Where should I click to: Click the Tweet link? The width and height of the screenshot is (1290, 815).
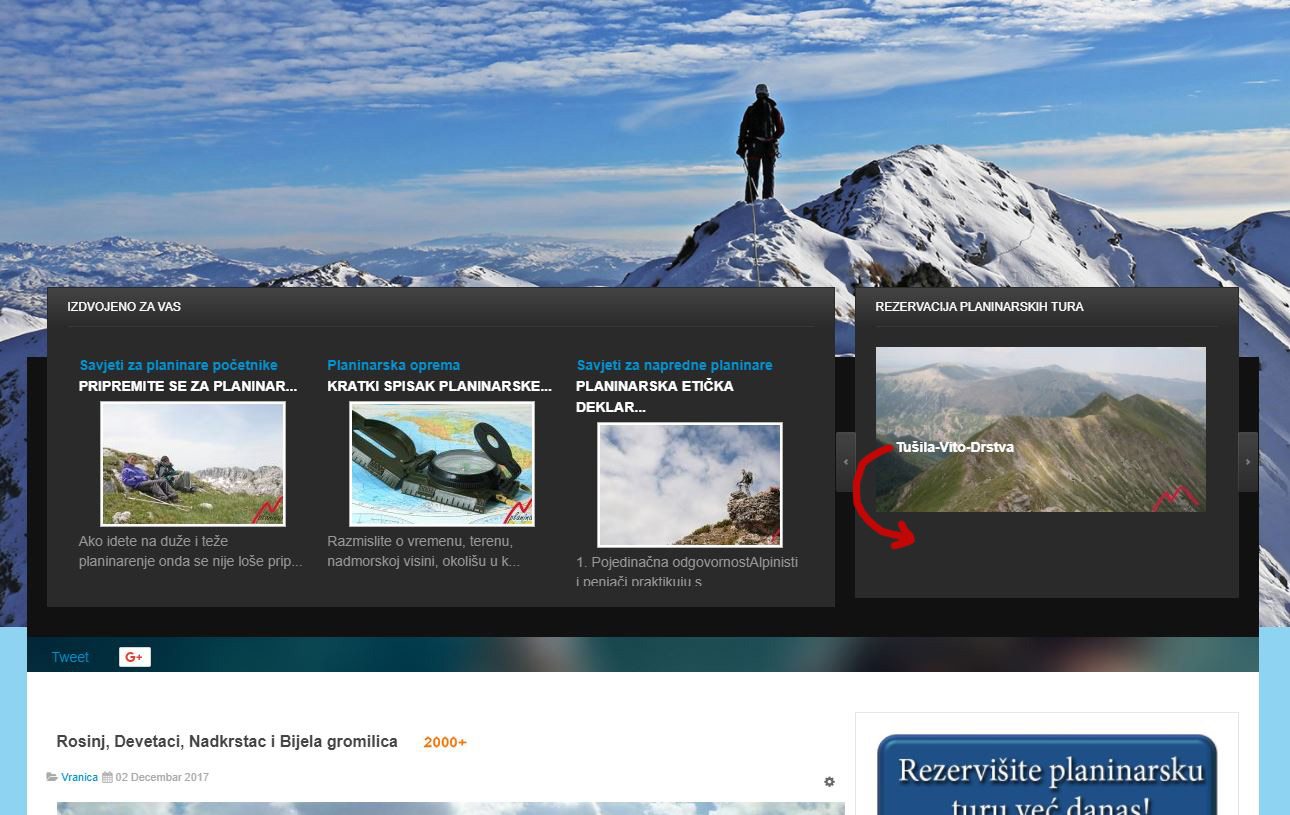click(x=70, y=657)
